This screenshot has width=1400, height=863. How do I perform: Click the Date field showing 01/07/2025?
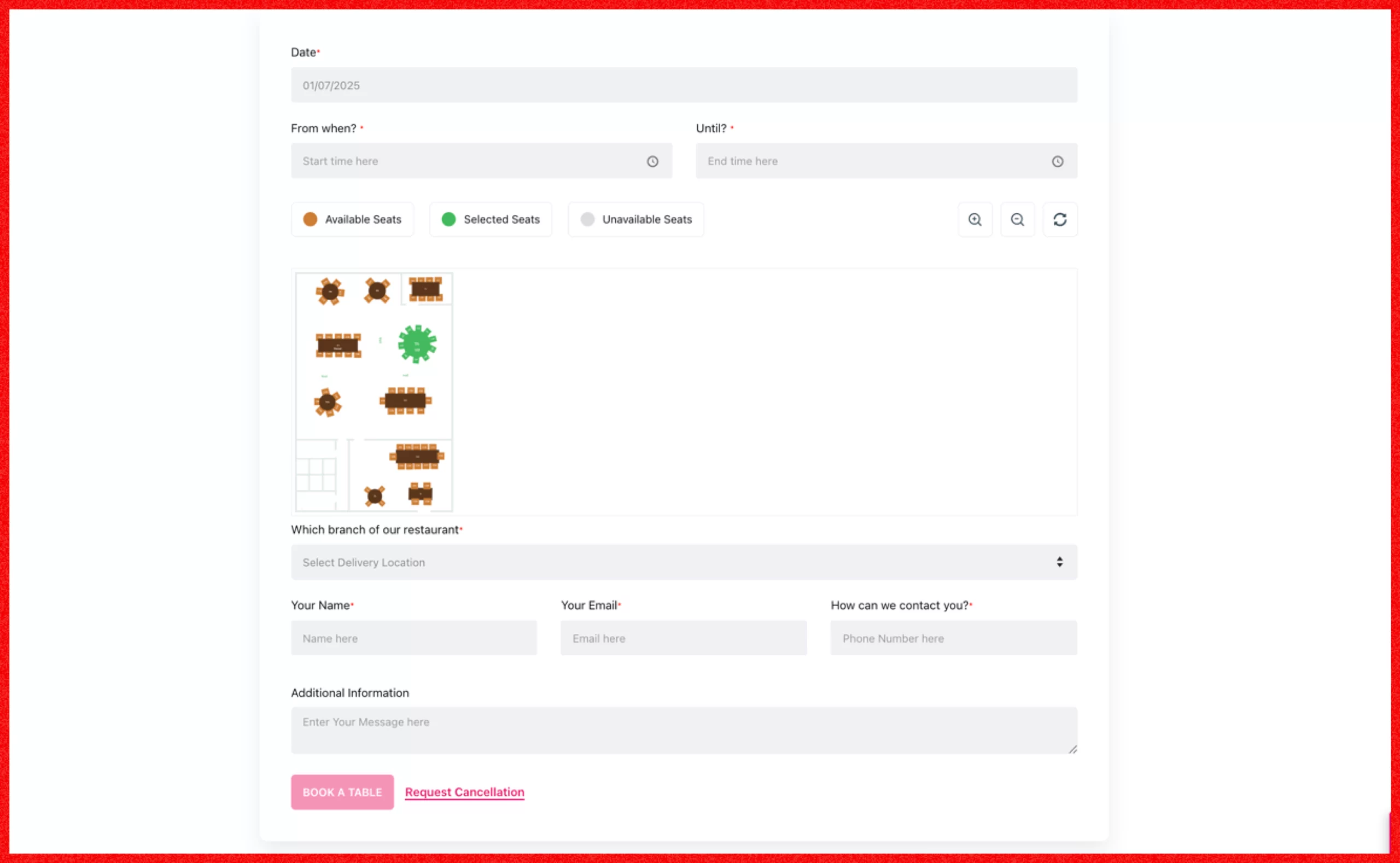pyautogui.click(x=684, y=85)
